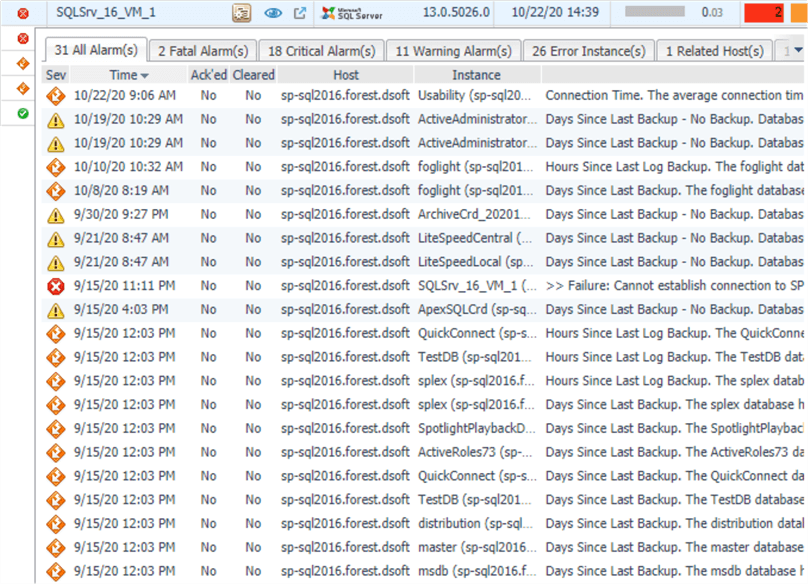Sort by the Host column header
808x584 pixels.
point(346,75)
